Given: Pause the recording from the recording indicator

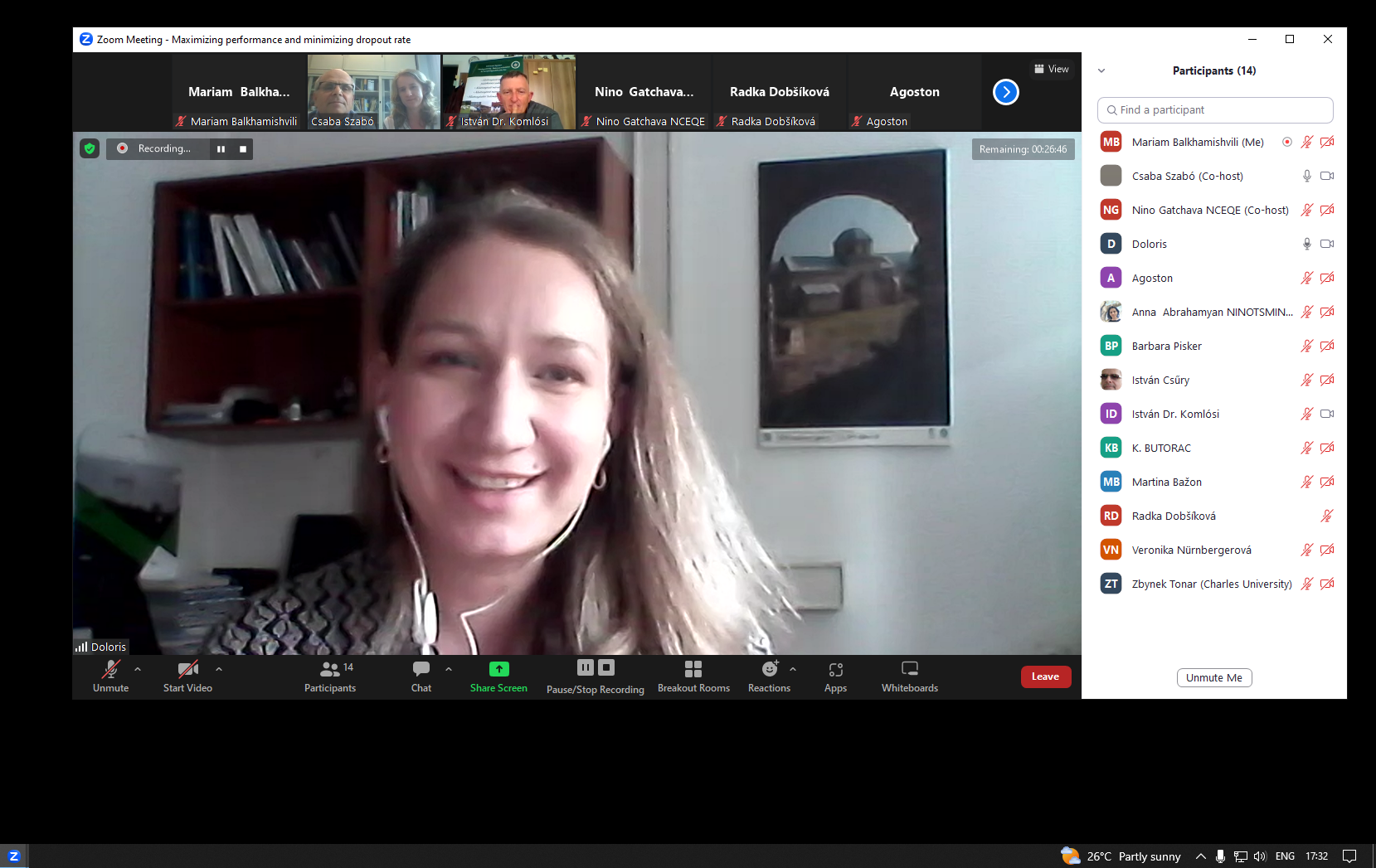Looking at the screenshot, I should (x=221, y=149).
